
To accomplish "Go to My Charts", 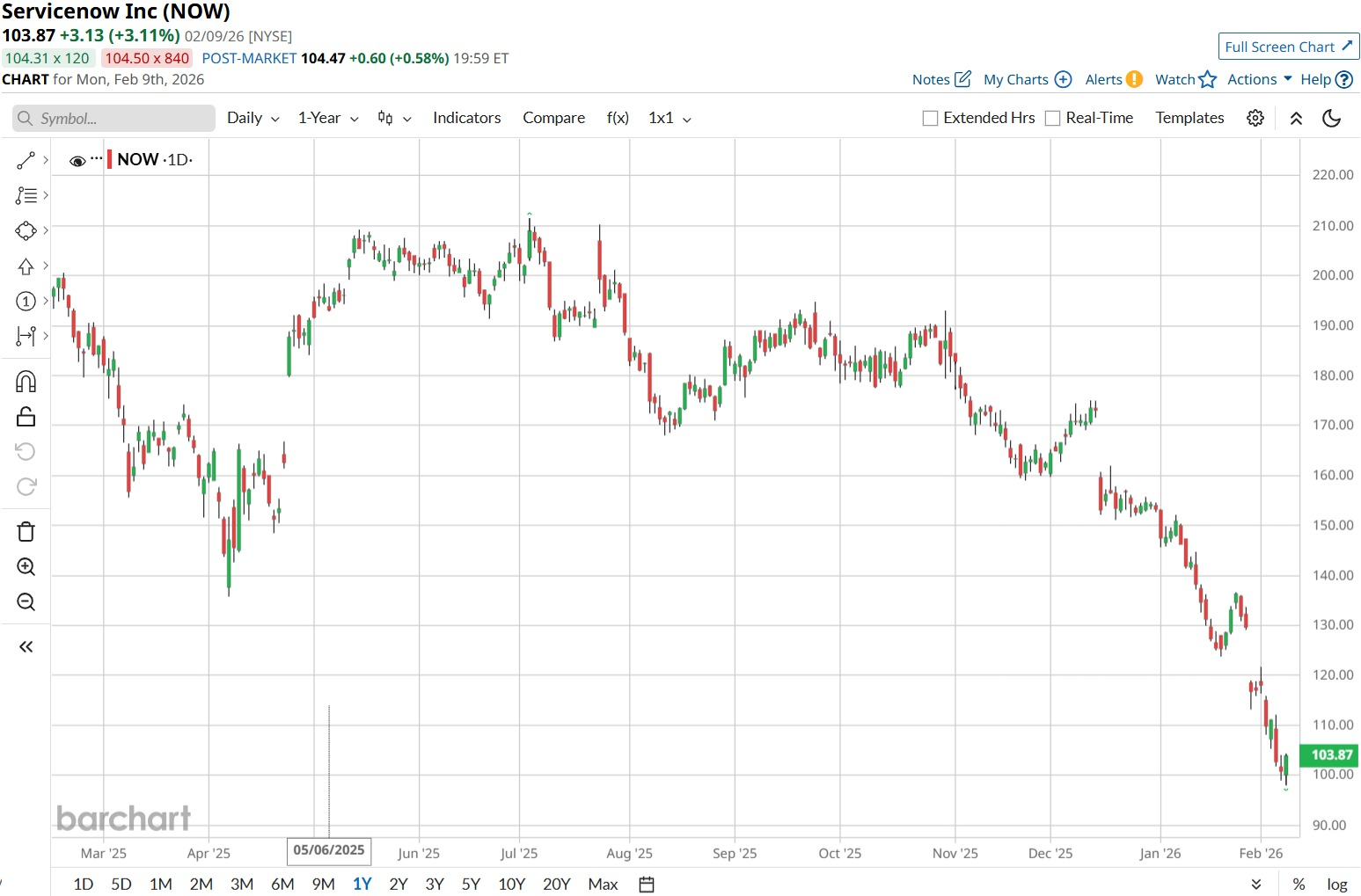I will (x=1028, y=79).
